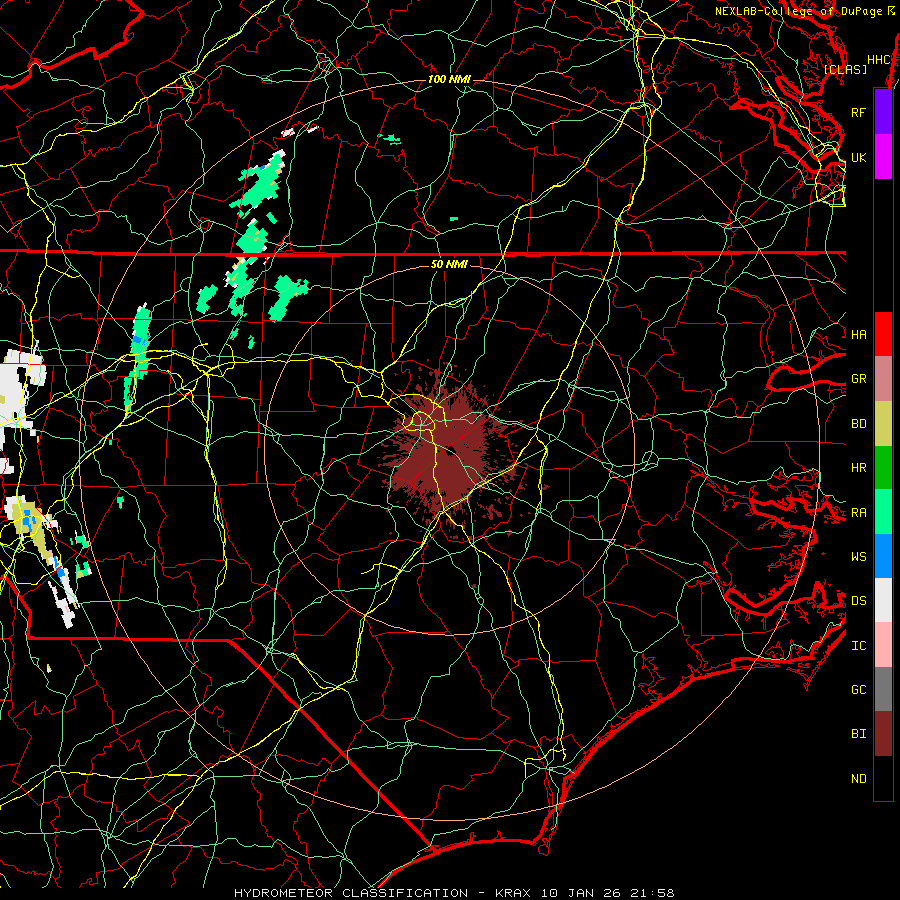Click the RA light green legend swatch
900x900 pixels.
883,512
